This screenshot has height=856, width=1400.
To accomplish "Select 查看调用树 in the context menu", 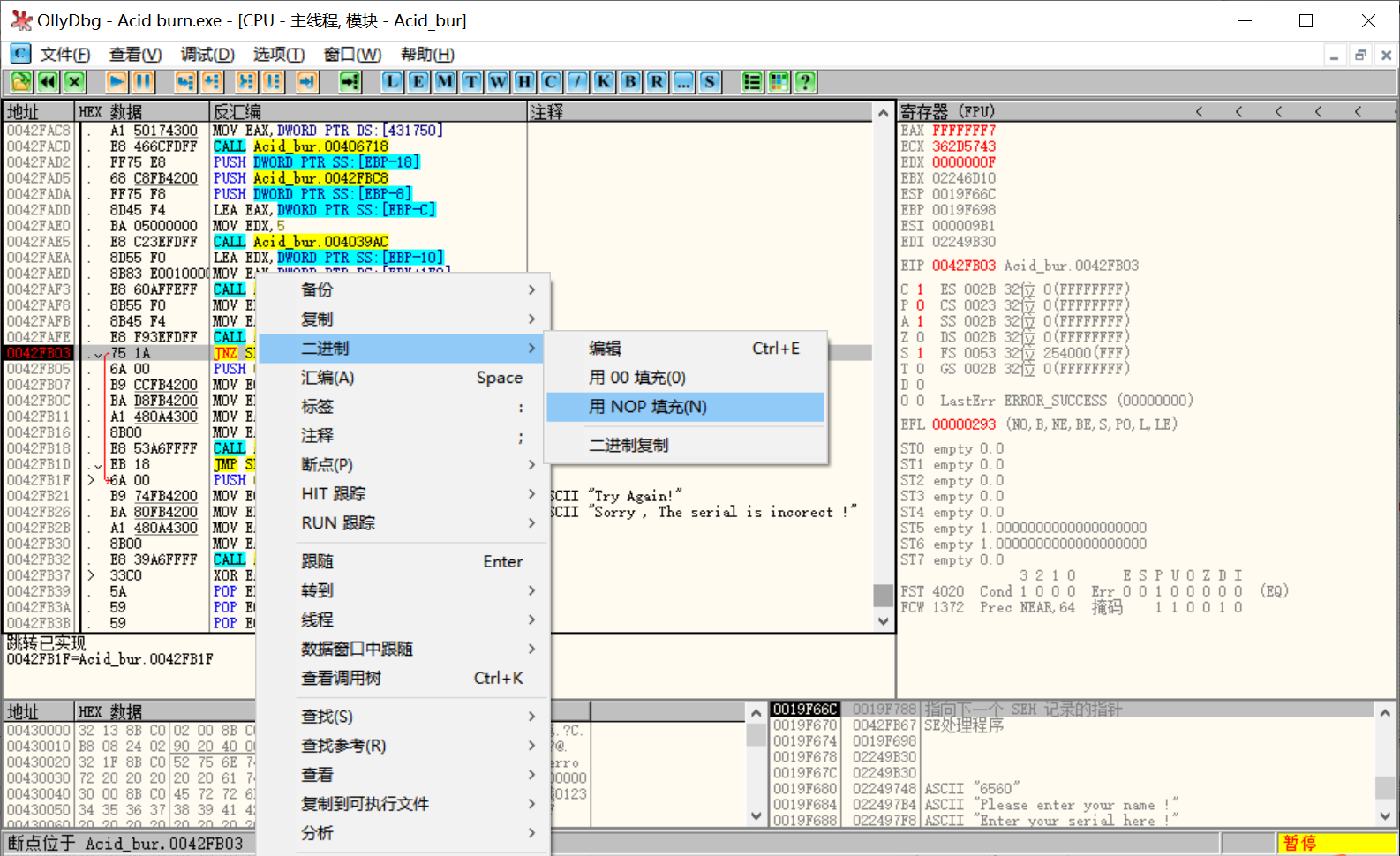I will (x=403, y=678).
